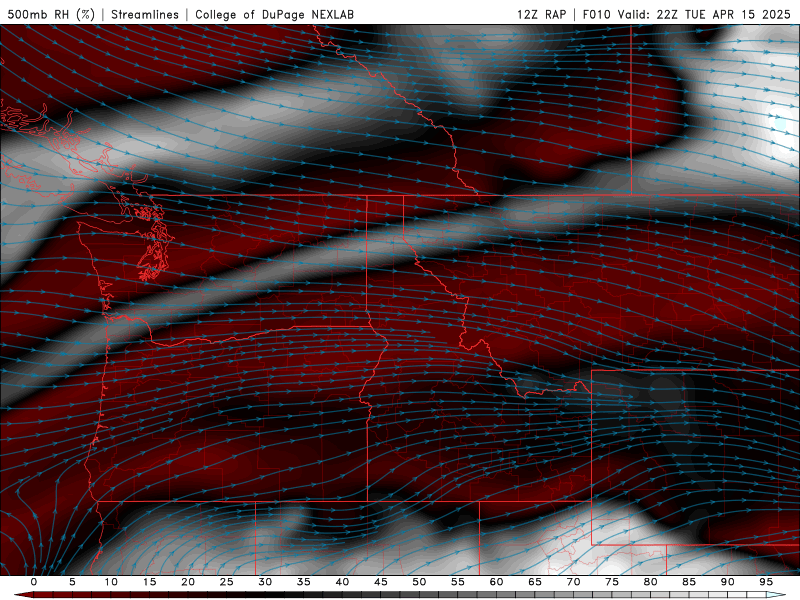Image resolution: width=800 pixels, height=600 pixels.
Task: Click the 'College of DuPage NEXLAB' label
Action: pyautogui.click(x=274, y=15)
